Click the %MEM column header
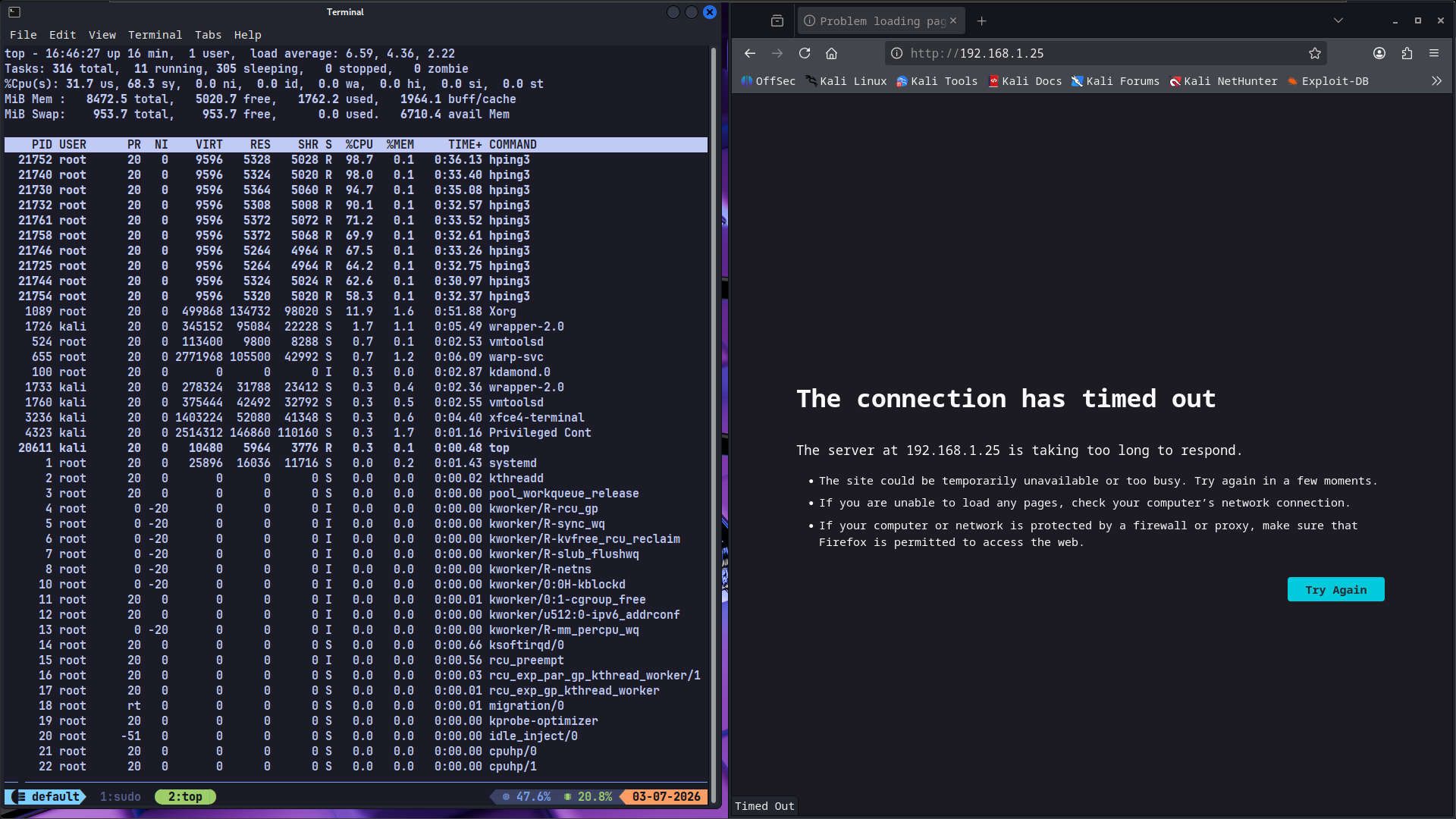Screen dimensions: 1456x819 coord(400,145)
